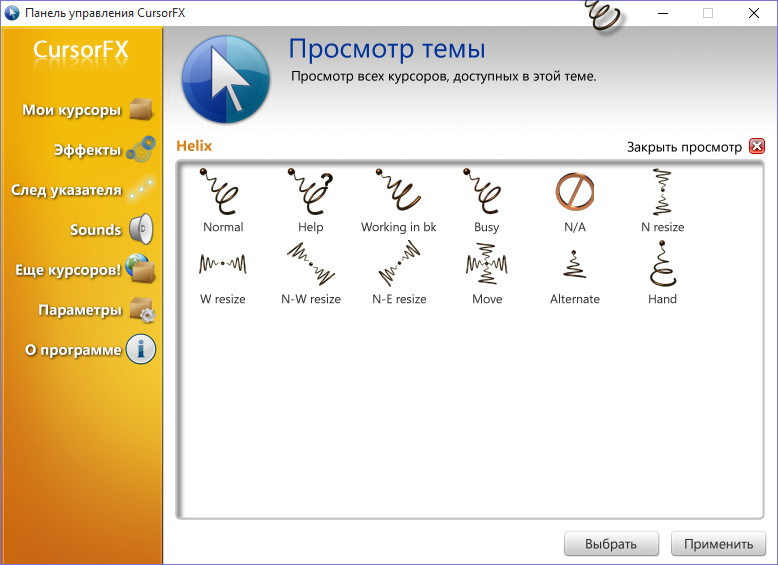Click the Применить button
The image size is (778, 565).
pyautogui.click(x=718, y=544)
